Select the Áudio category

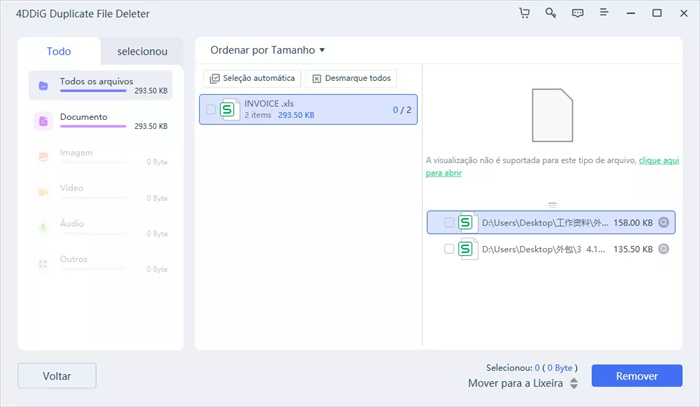[100, 228]
